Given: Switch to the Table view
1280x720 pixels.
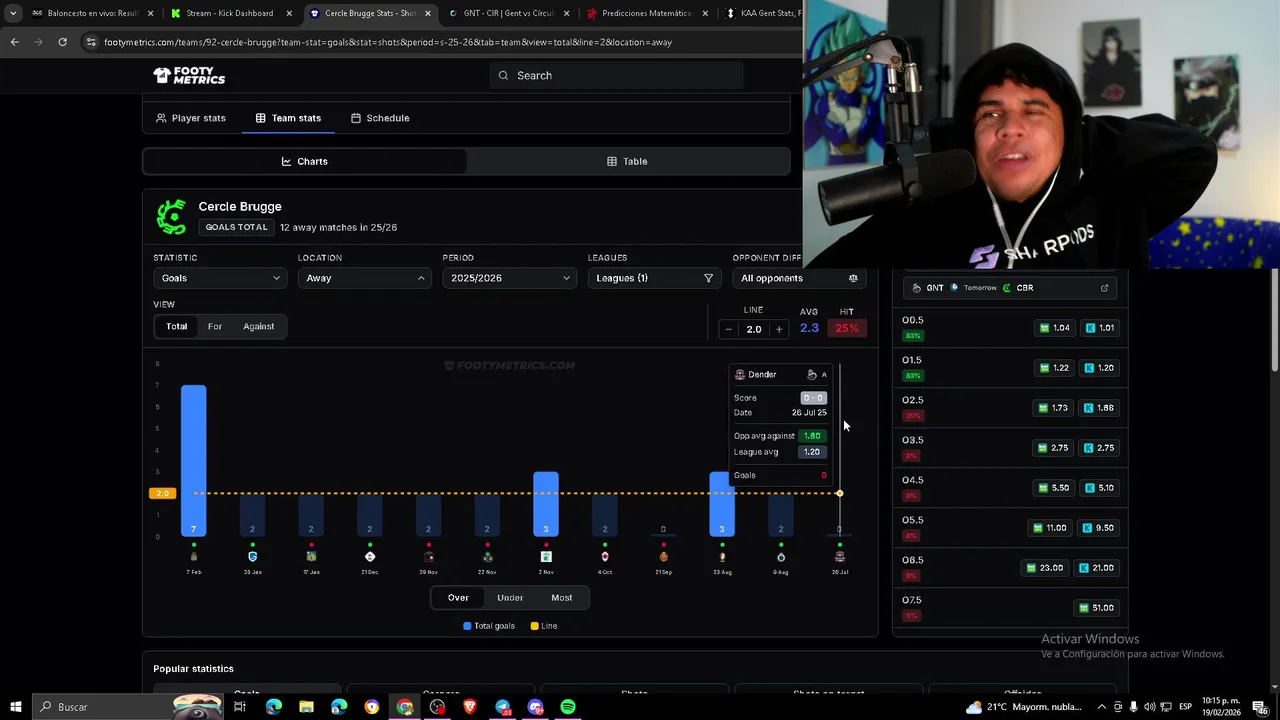Looking at the screenshot, I should [x=627, y=161].
